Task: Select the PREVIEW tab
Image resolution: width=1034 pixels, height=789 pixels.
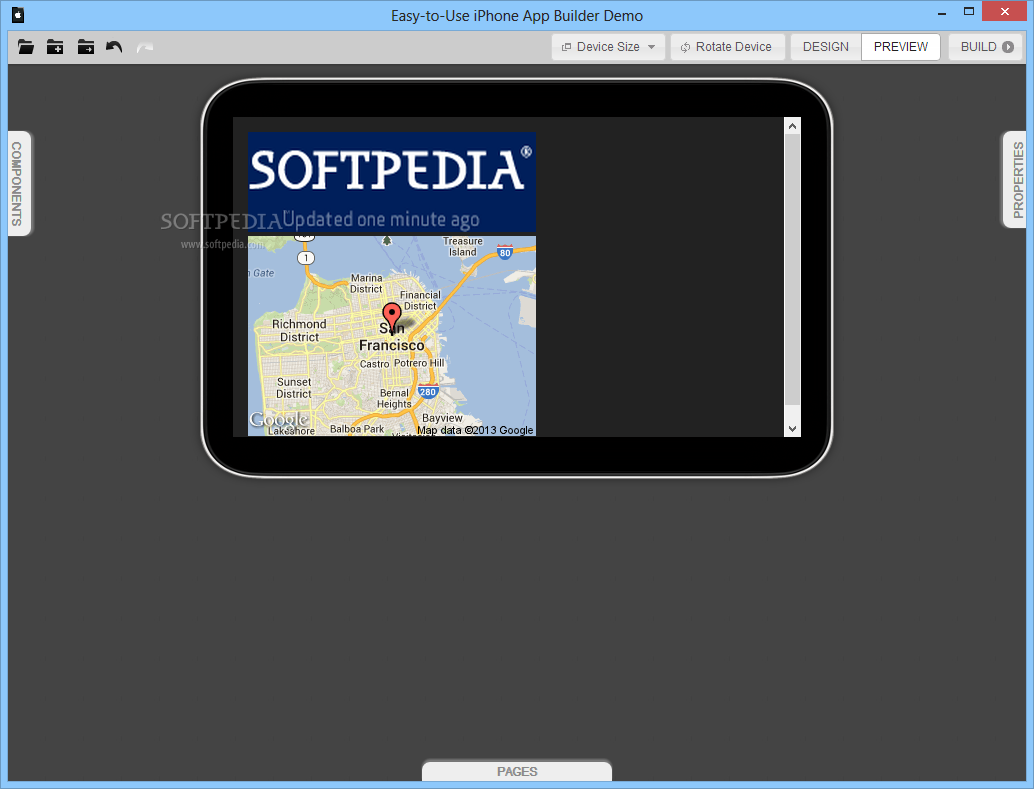Action: (x=900, y=47)
